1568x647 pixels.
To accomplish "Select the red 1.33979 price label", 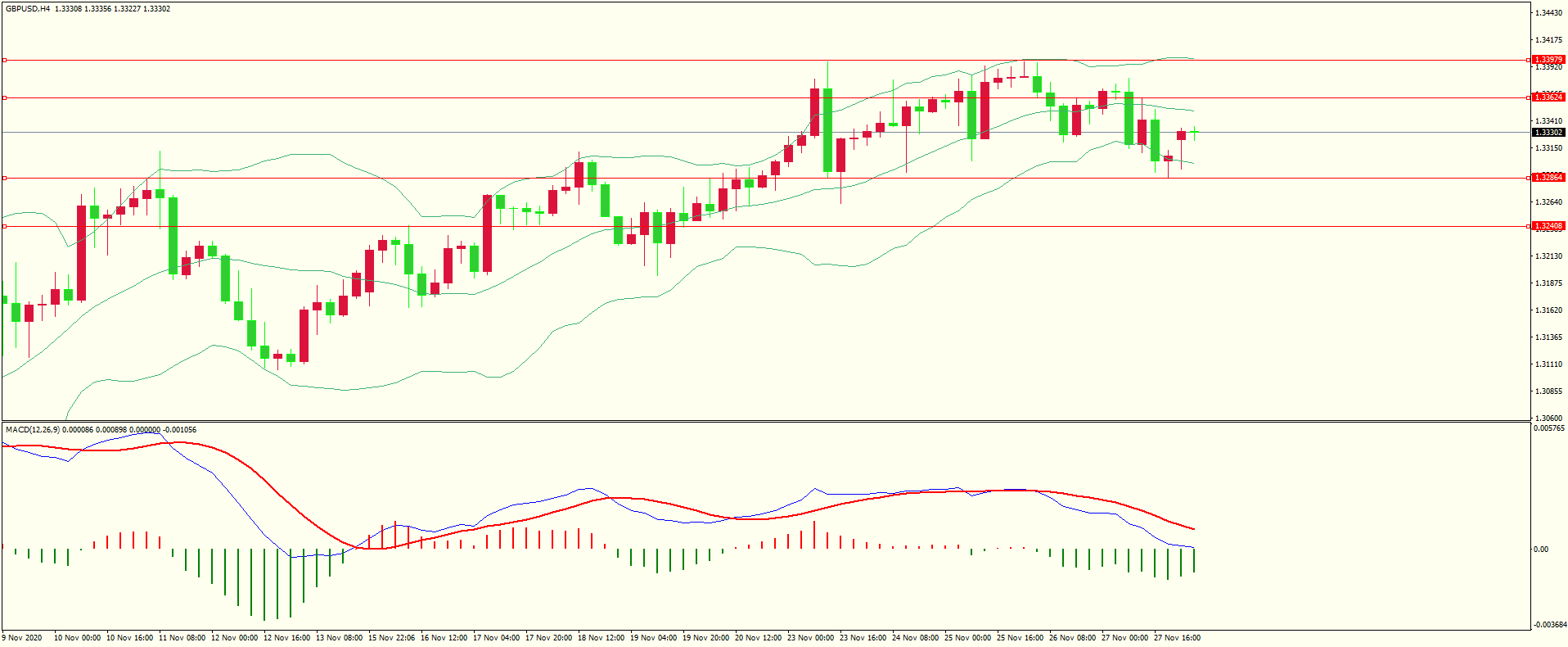I will [x=1548, y=60].
